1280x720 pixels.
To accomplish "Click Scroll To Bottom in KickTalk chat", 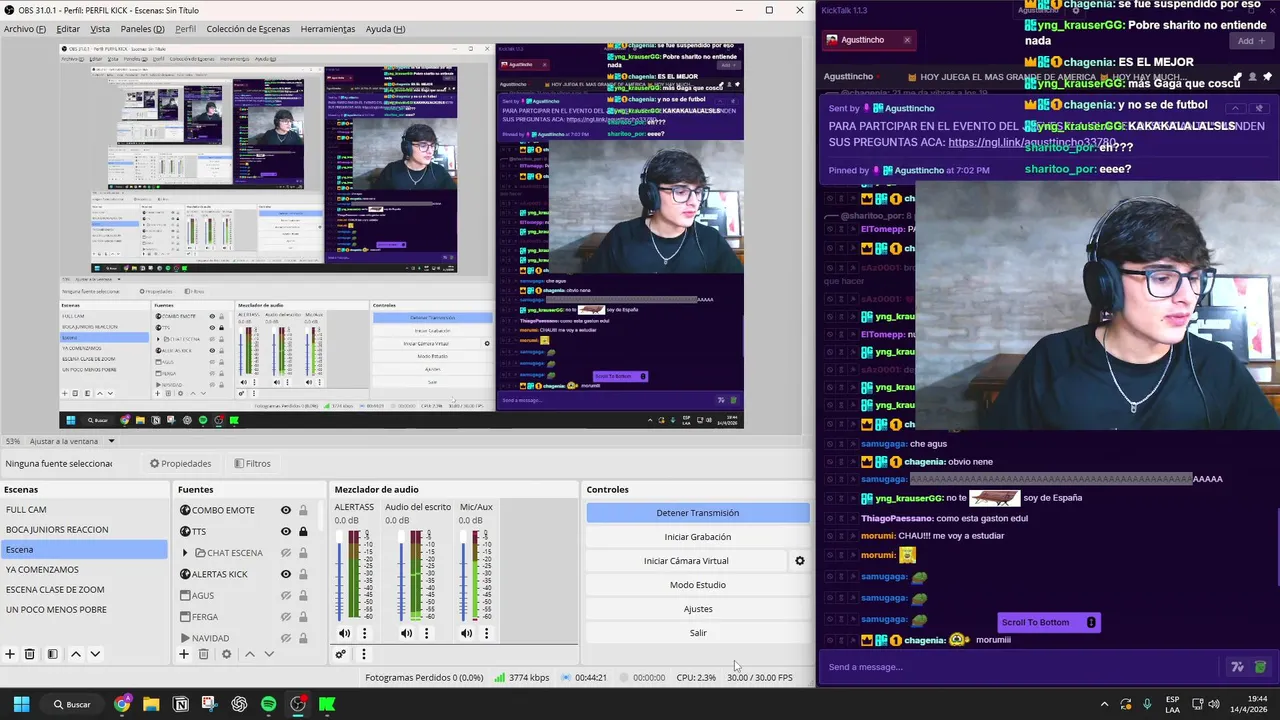I will [x=1048, y=622].
